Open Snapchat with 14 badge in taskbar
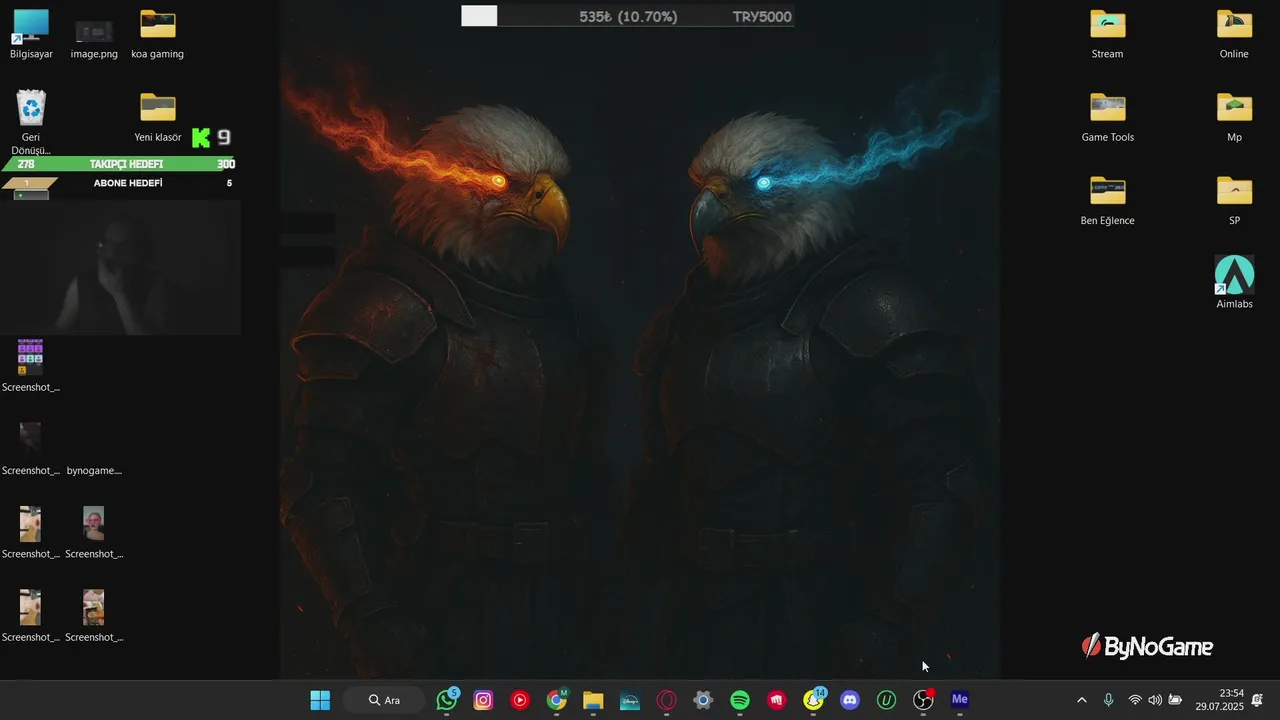This screenshot has width=1280, height=720. (x=814, y=700)
